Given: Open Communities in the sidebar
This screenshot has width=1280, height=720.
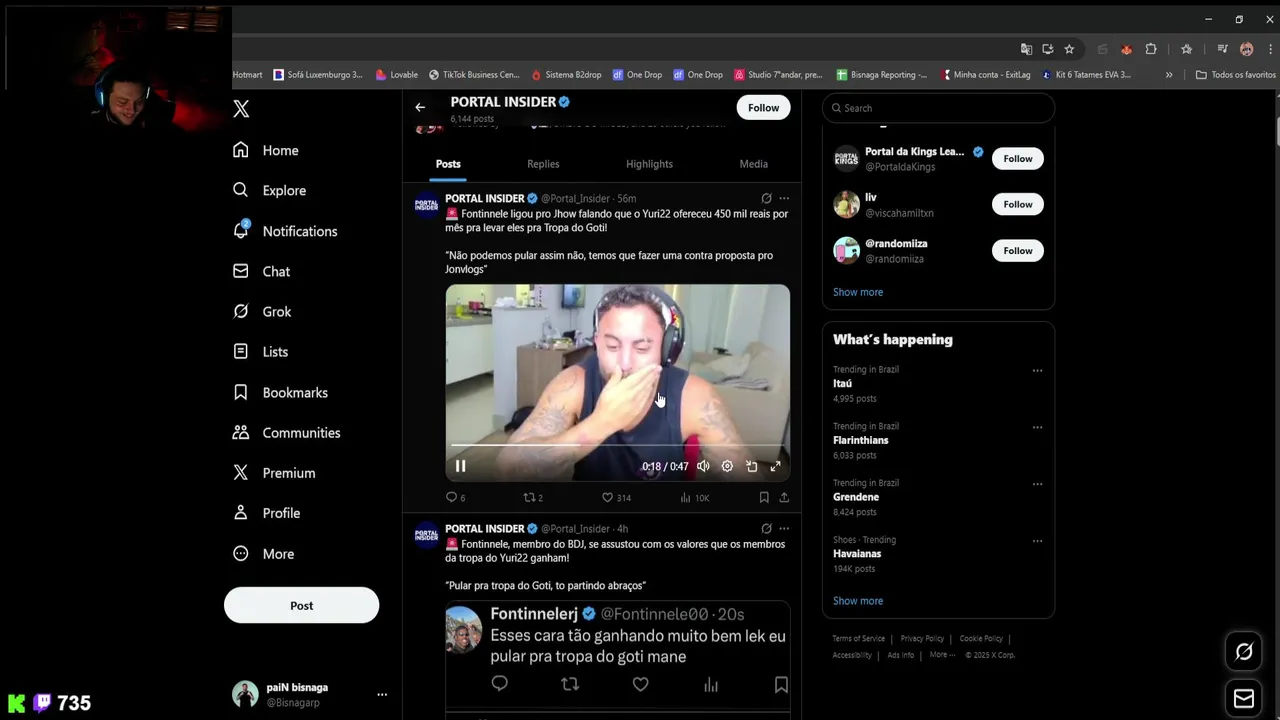Looking at the screenshot, I should [x=286, y=432].
